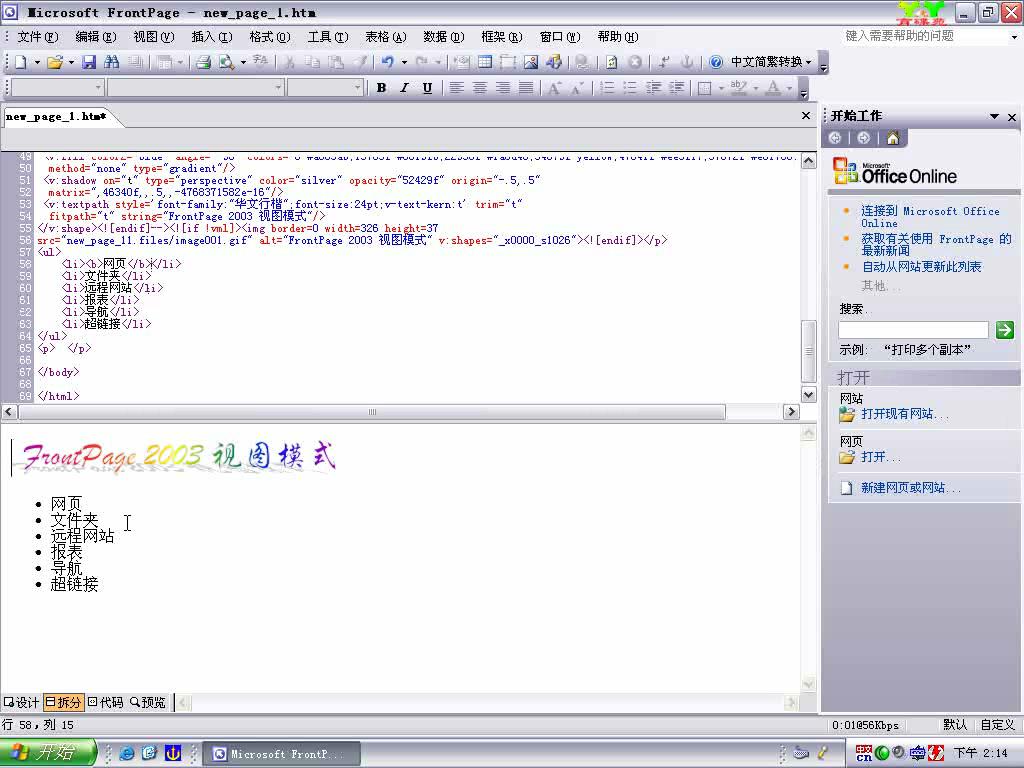Toggle center alignment

(x=479, y=88)
